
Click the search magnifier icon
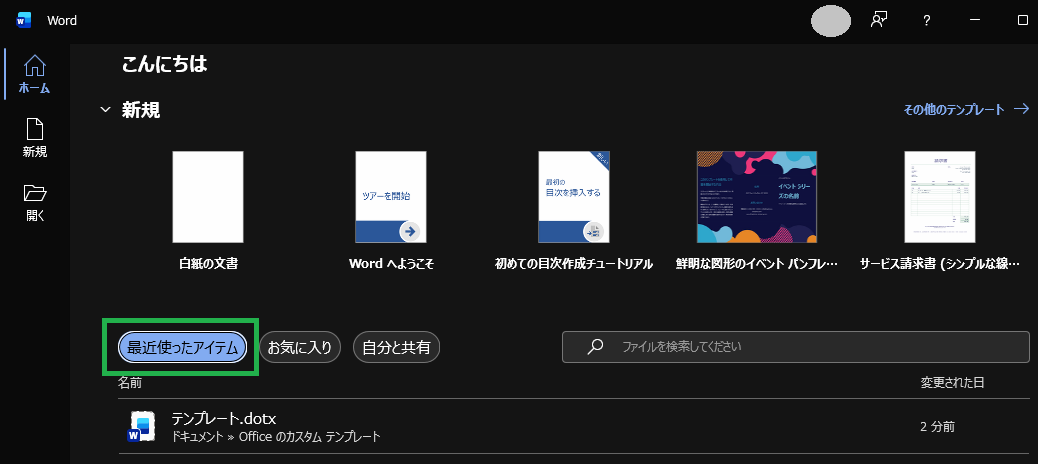pyautogui.click(x=595, y=346)
